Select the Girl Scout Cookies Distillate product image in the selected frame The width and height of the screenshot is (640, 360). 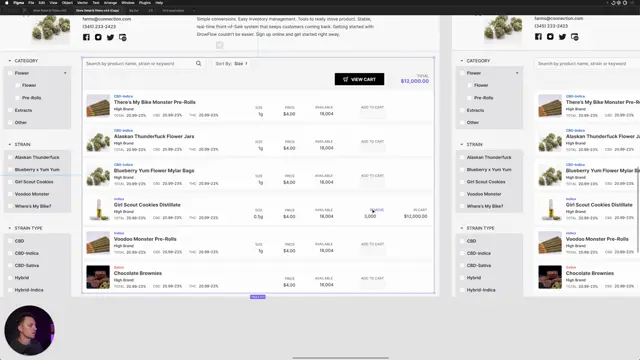coord(98,209)
